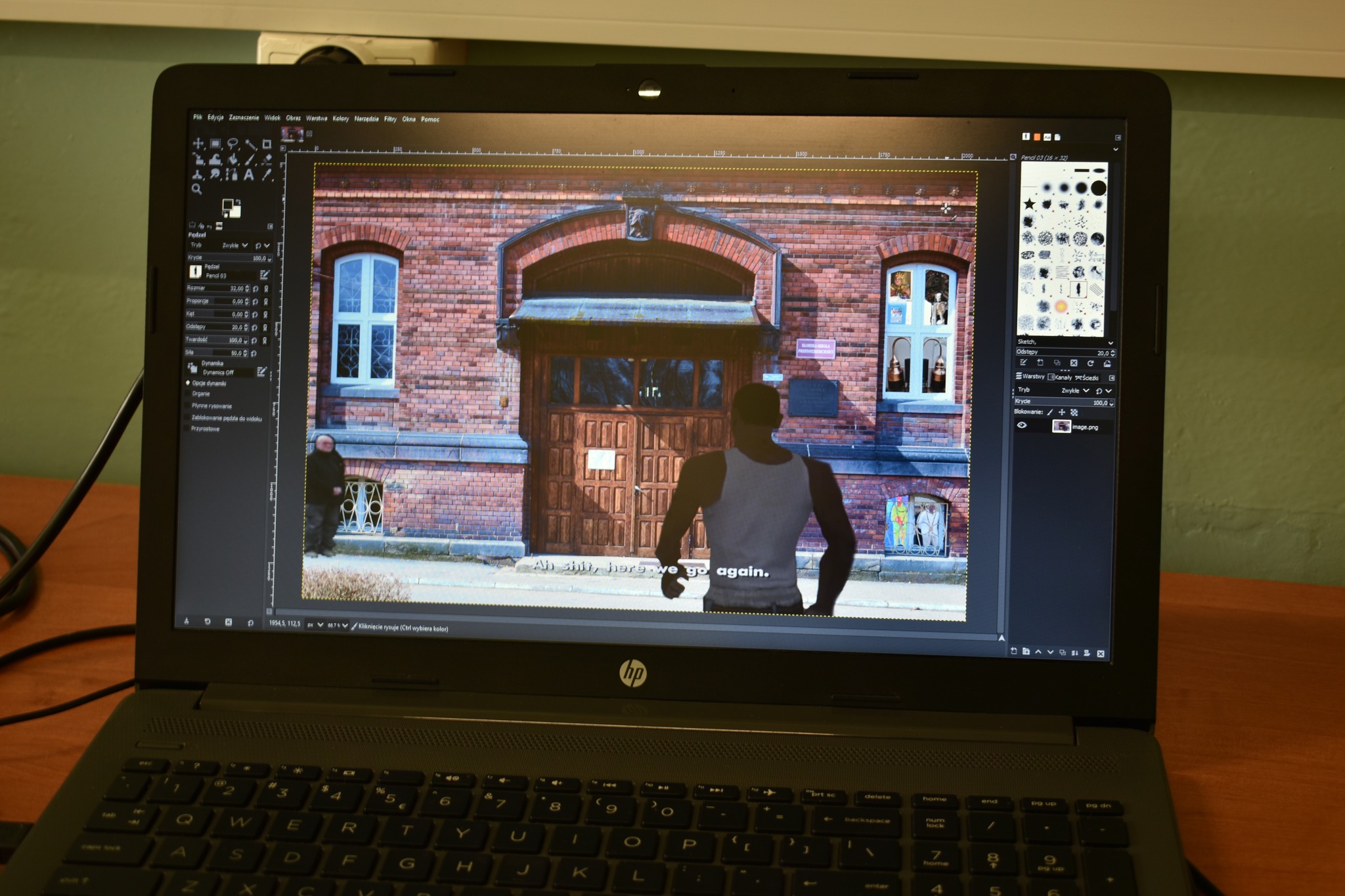Edit the Dynamics Off dynamics icon
Image resolution: width=1345 pixels, height=896 pixels.
pos(261,372)
